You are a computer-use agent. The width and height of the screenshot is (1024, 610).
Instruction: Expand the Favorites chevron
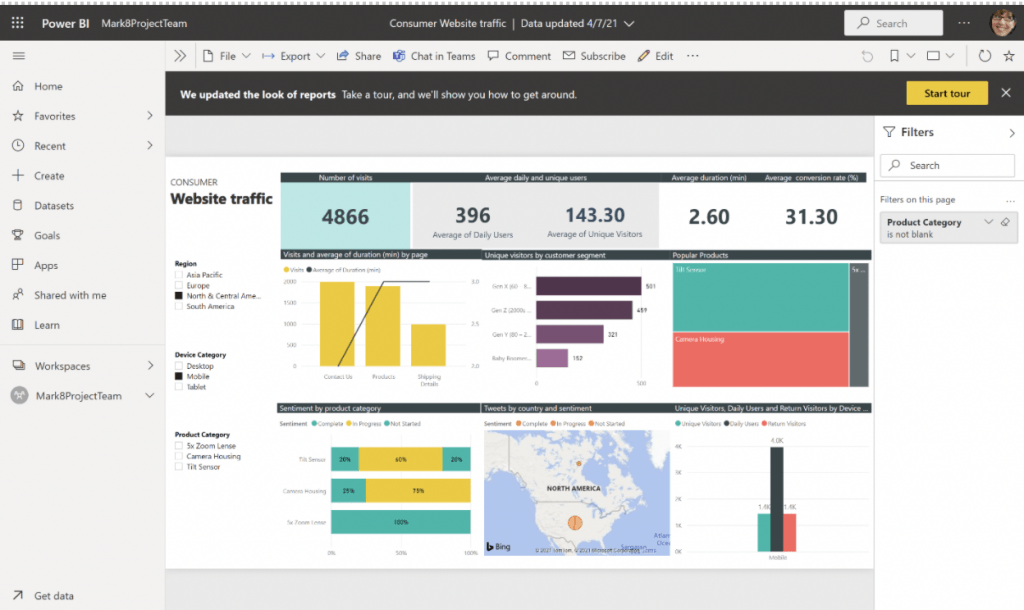point(150,116)
